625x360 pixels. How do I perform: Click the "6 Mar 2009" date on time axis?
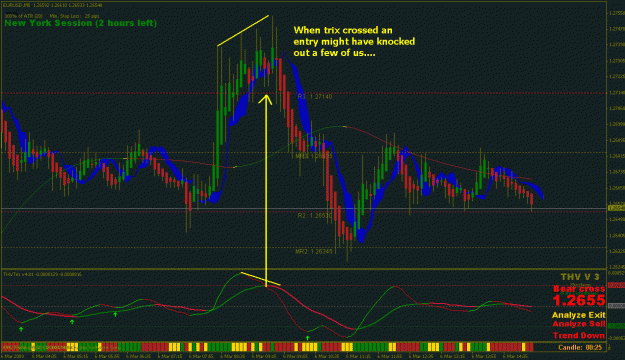pos(13,356)
